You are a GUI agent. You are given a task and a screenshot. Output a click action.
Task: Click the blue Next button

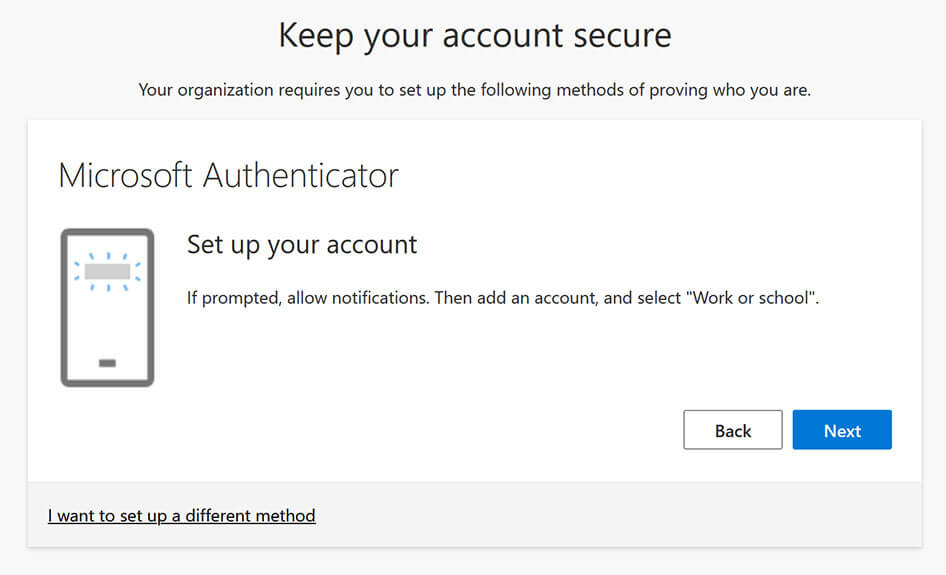tap(842, 430)
